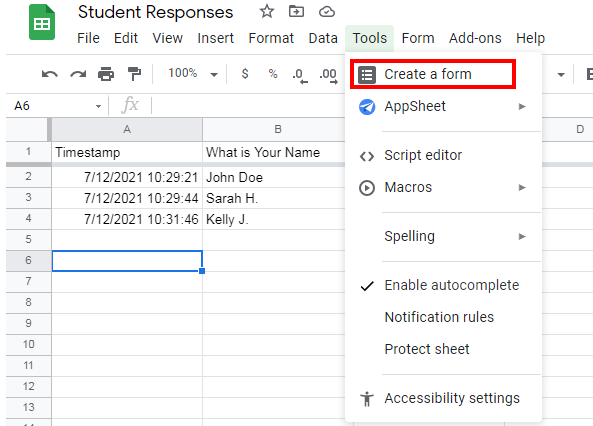Click the 7/12/2021 10:29:21 cell
This screenshot has height=426, width=593.
pos(127,177)
